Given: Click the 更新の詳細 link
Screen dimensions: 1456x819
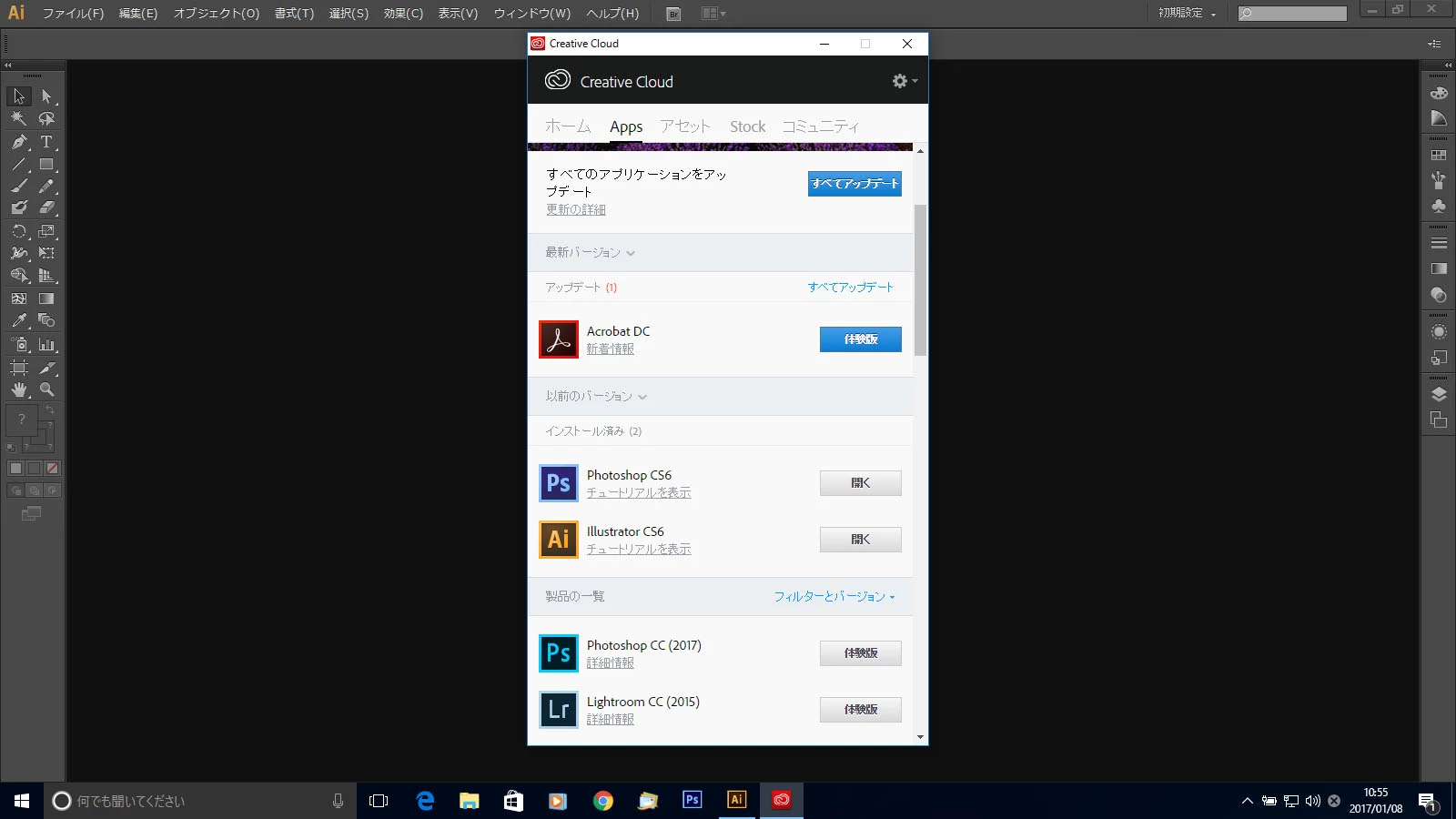Looking at the screenshot, I should pos(576,210).
